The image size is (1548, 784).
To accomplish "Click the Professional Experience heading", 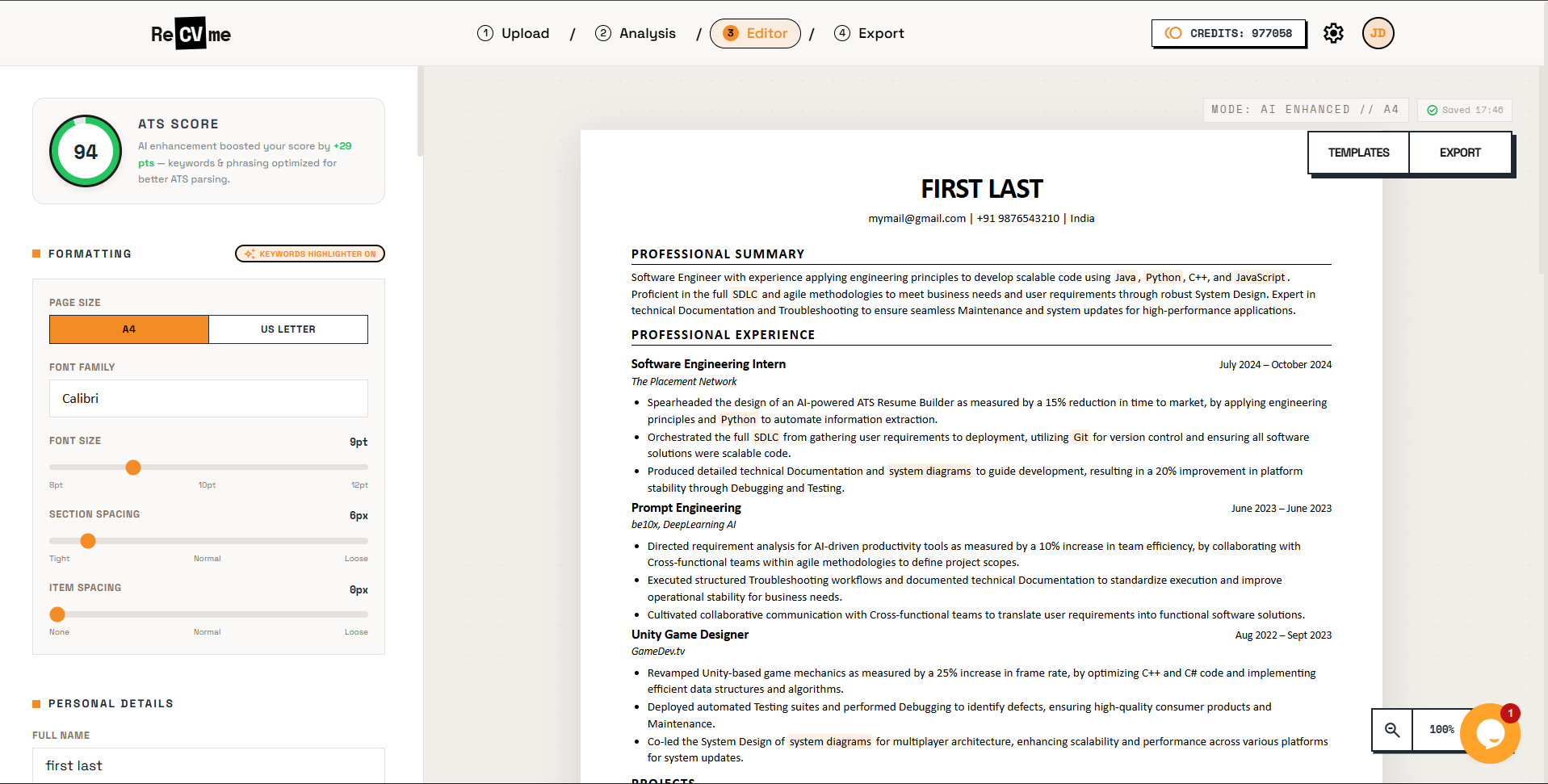I will tap(723, 335).
